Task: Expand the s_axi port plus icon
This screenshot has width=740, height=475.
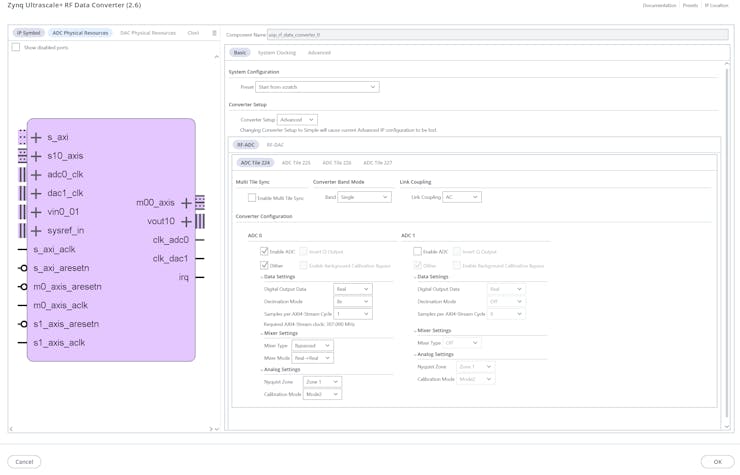Action: tap(36, 138)
